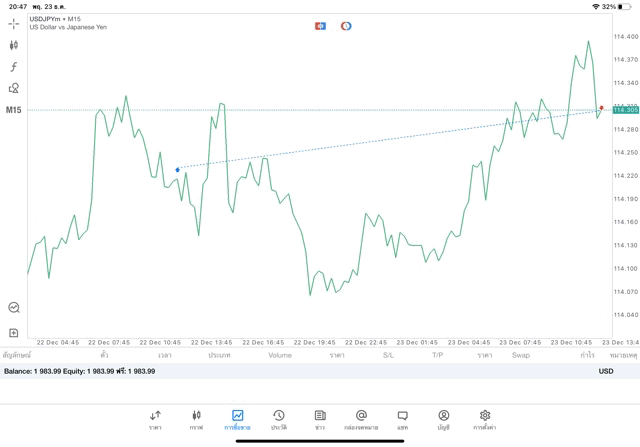This screenshot has height=447, width=640.
Task: Click the circular check icon on left
Action: (x=14, y=308)
